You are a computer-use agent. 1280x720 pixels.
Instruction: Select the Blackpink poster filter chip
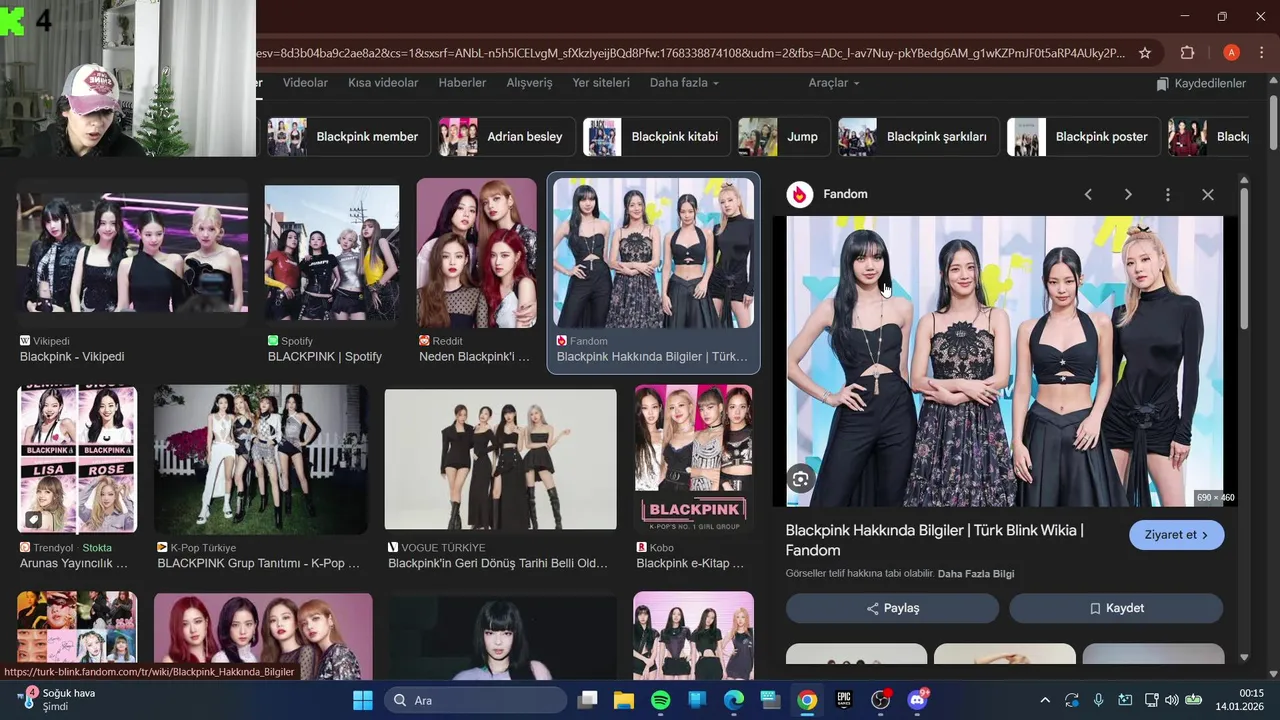1083,137
